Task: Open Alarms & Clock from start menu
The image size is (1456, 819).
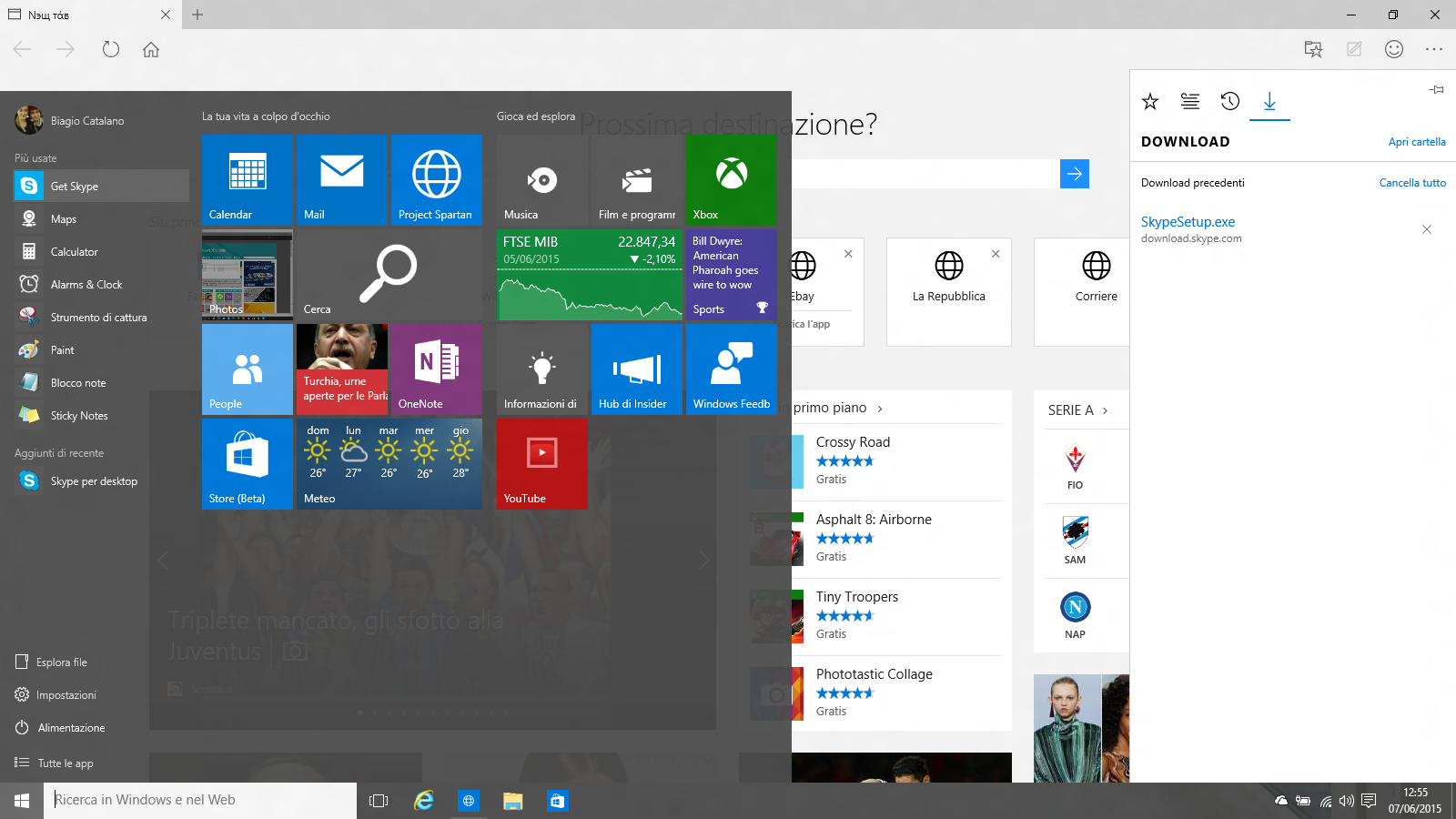Action: pyautogui.click(x=102, y=285)
